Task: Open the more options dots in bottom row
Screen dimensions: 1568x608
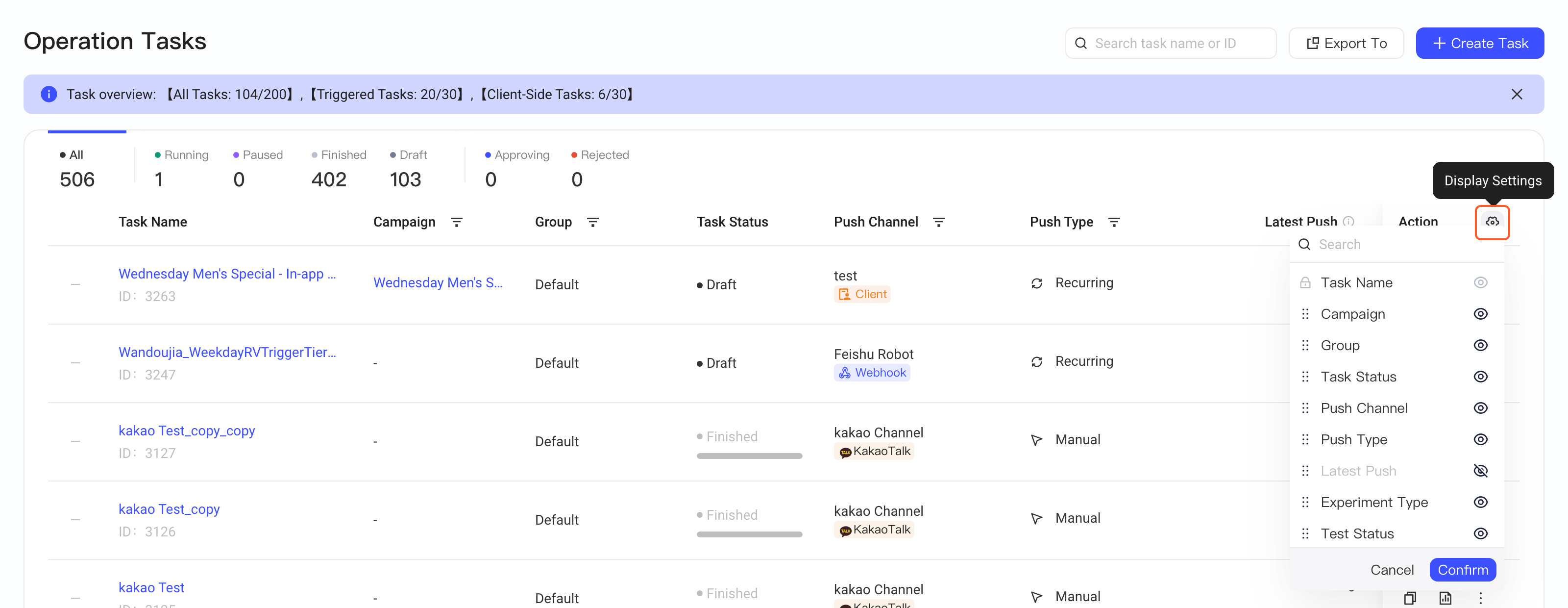Action: pyautogui.click(x=1481, y=598)
